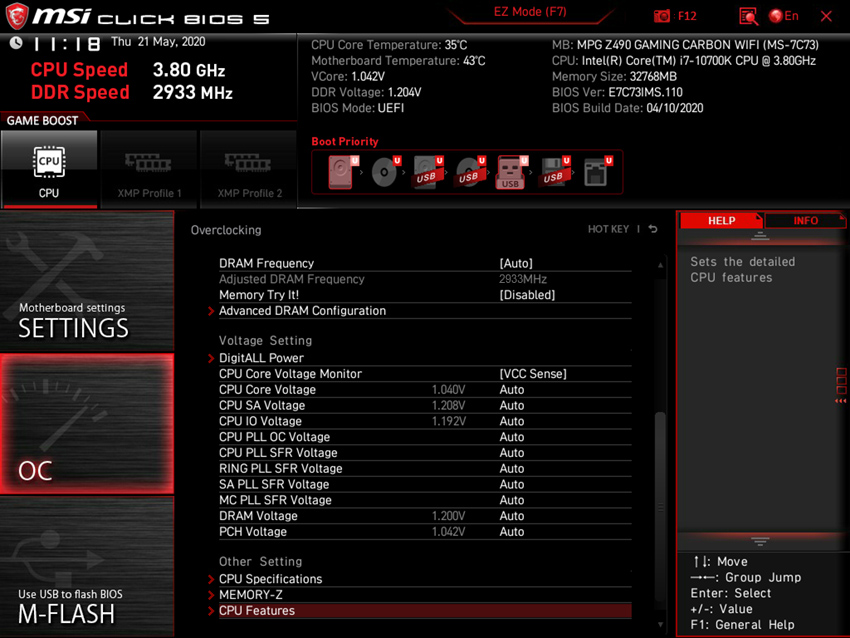Click the HOT KEY label

[x=608, y=229]
